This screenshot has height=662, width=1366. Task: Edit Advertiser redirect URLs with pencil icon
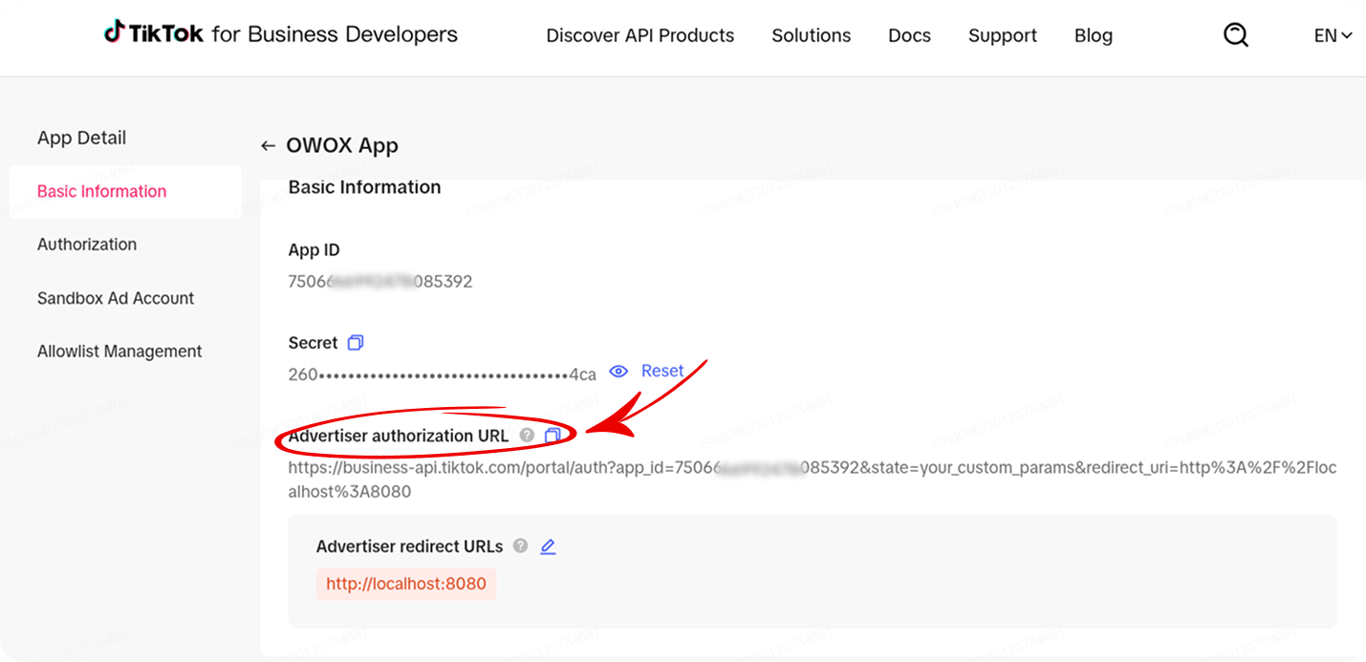click(x=548, y=546)
